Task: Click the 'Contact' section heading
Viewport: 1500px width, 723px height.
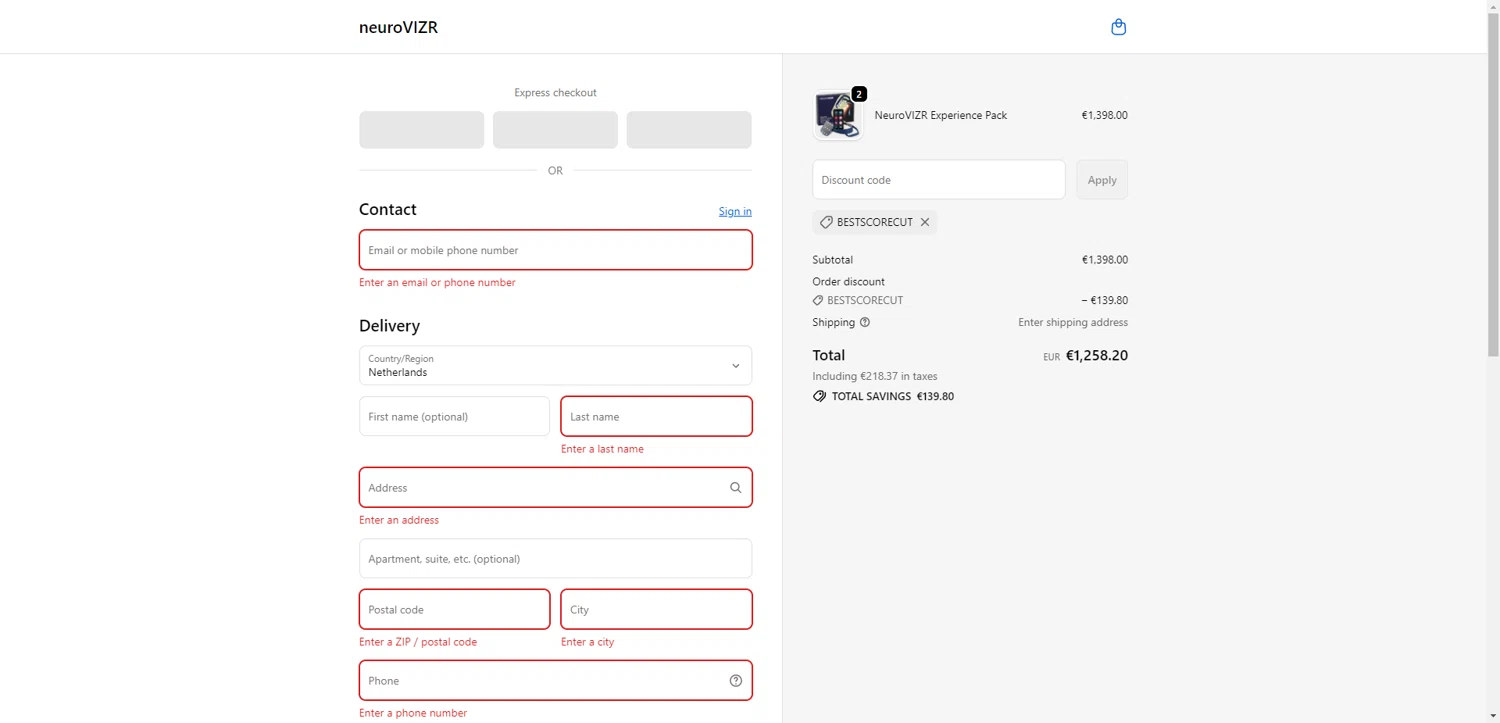Action: [x=387, y=209]
